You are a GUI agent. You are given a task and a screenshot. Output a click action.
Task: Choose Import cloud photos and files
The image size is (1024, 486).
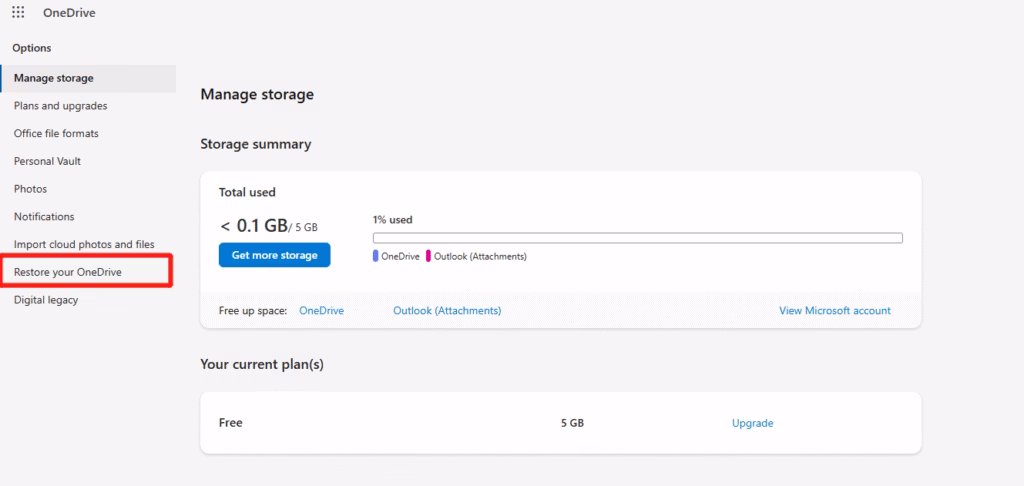84,244
